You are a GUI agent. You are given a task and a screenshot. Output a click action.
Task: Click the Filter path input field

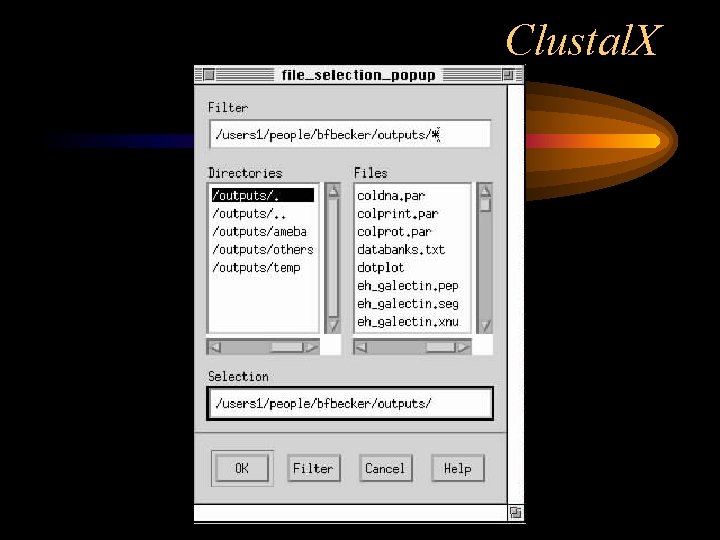click(350, 134)
